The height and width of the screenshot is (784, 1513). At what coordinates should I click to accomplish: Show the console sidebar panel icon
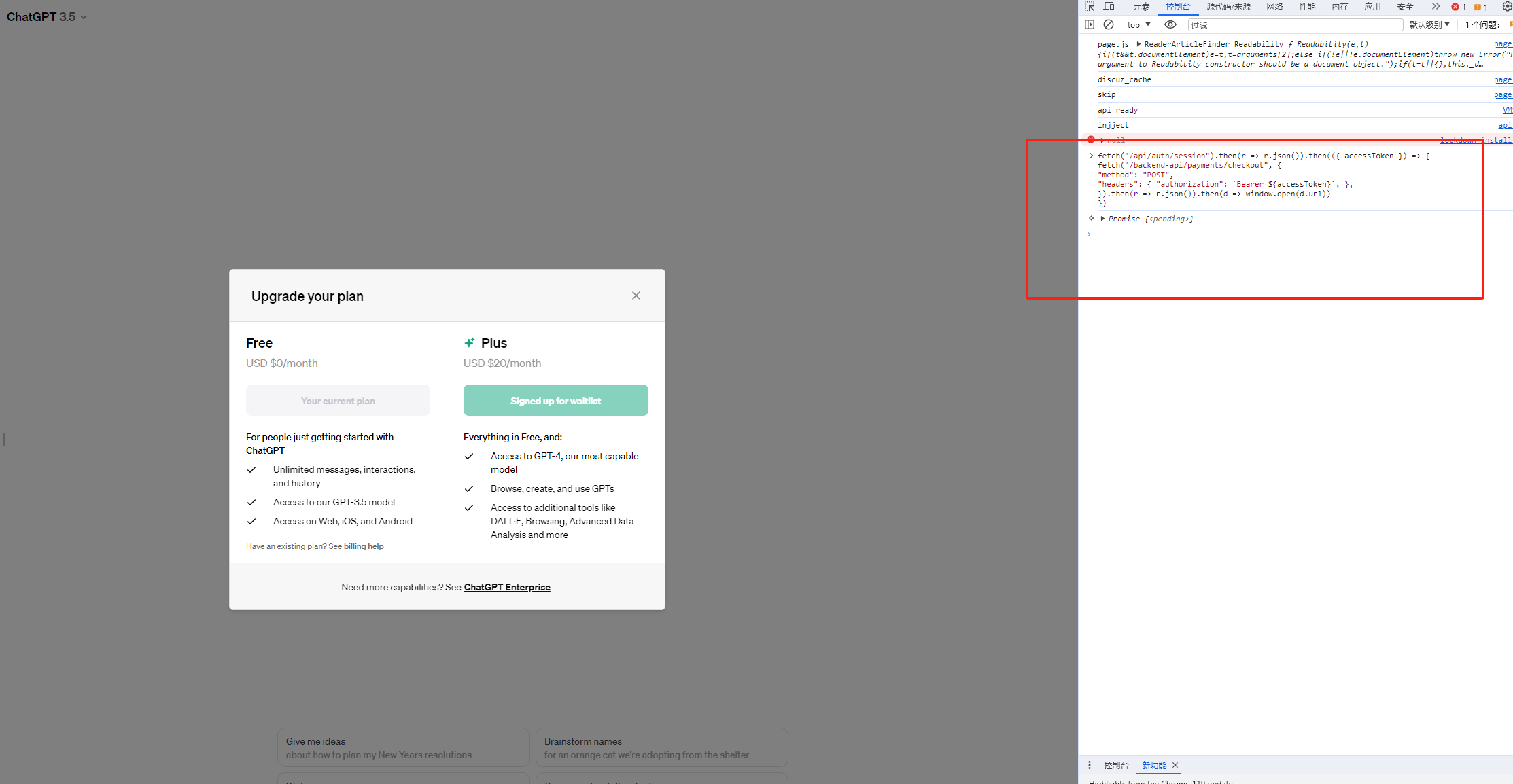coord(1090,24)
